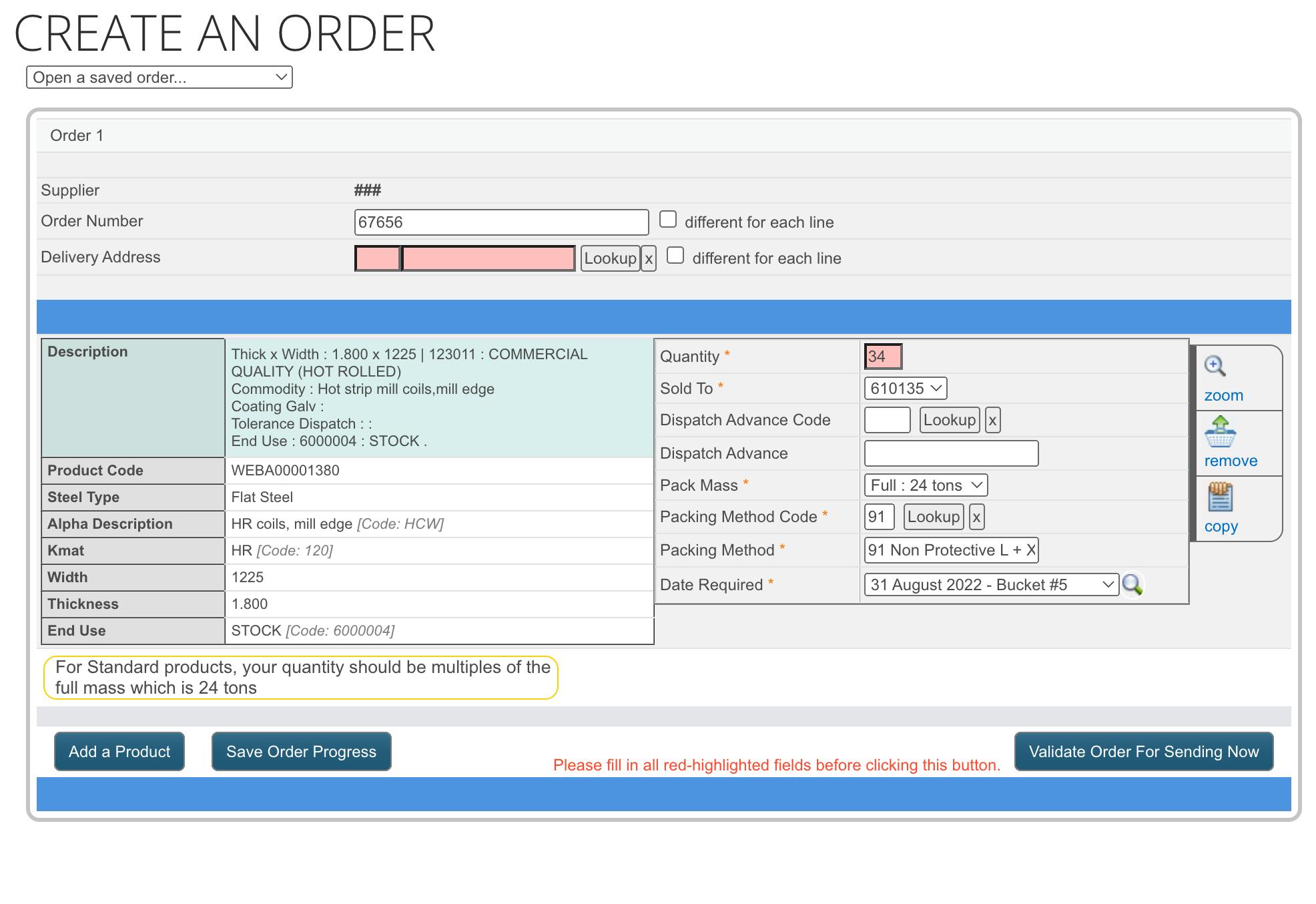Click 'Validate Order For Sending Now' button

(x=1145, y=752)
